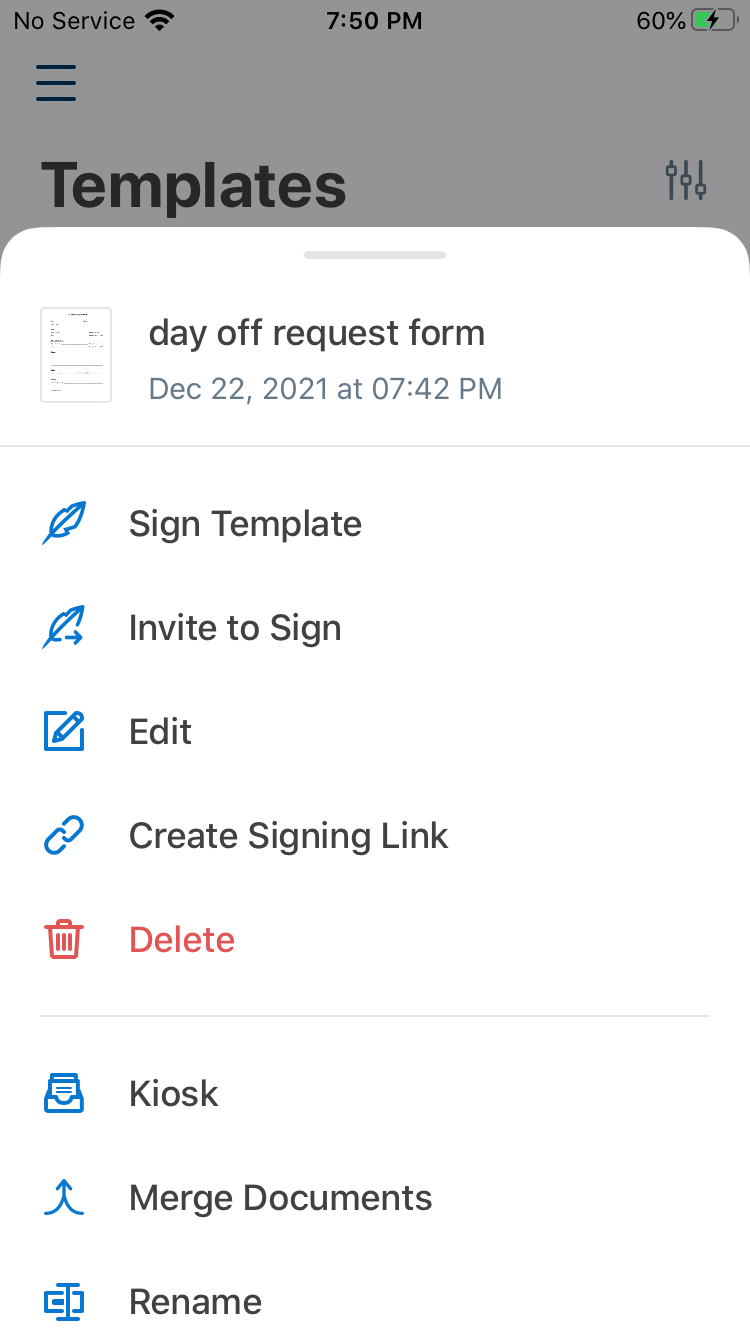The height and width of the screenshot is (1334, 750).
Task: Tap the bottom sheet drag handle
Action: pyautogui.click(x=375, y=255)
